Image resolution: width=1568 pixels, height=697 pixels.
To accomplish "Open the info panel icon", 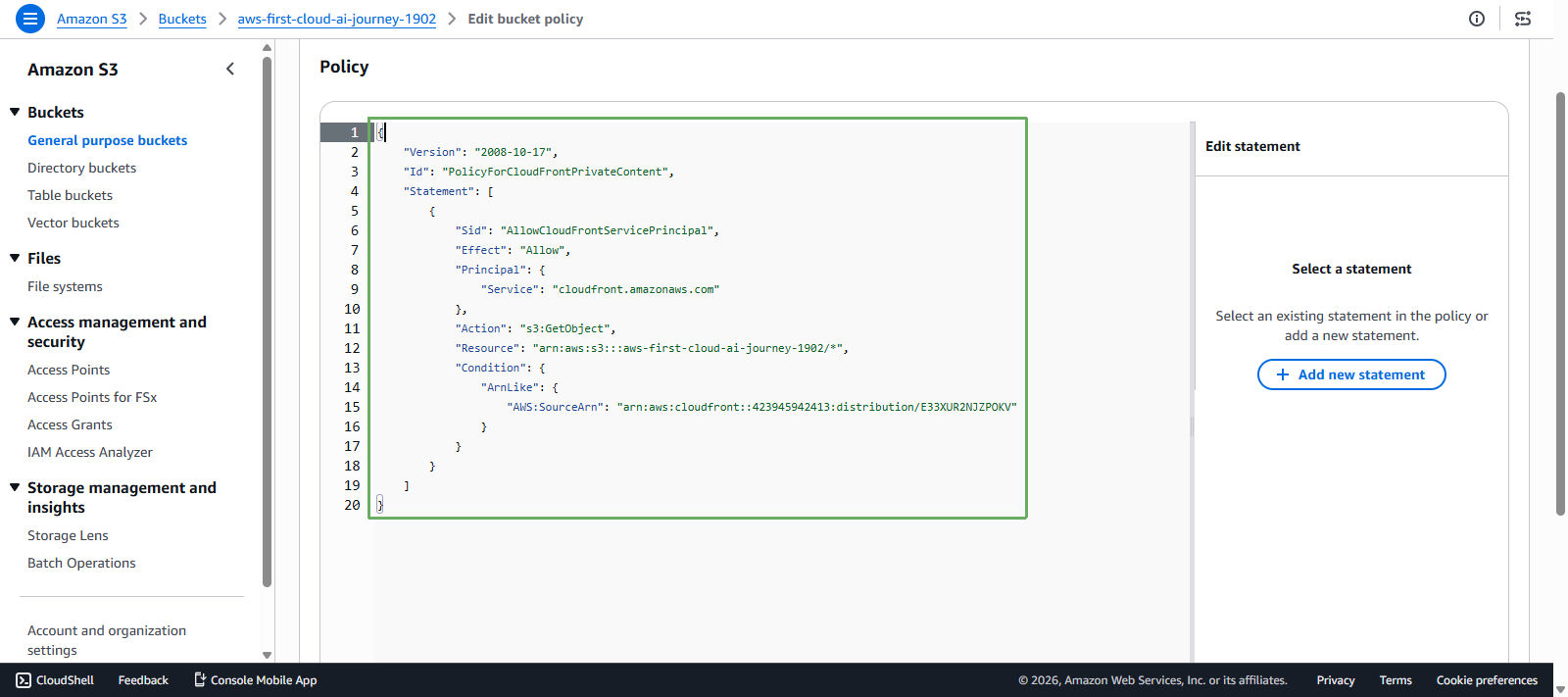I will pos(1477,19).
